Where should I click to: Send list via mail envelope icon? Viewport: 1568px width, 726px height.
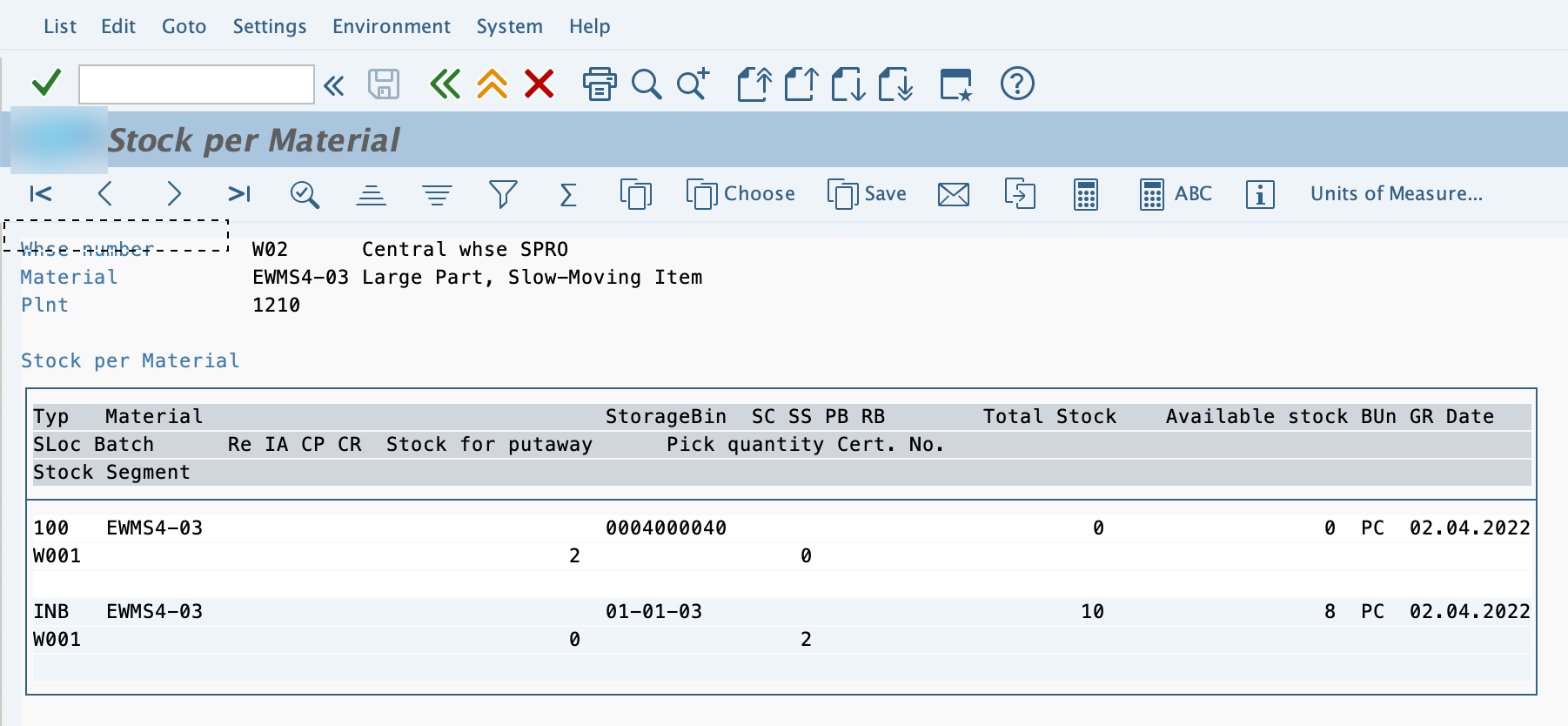pyautogui.click(x=954, y=194)
